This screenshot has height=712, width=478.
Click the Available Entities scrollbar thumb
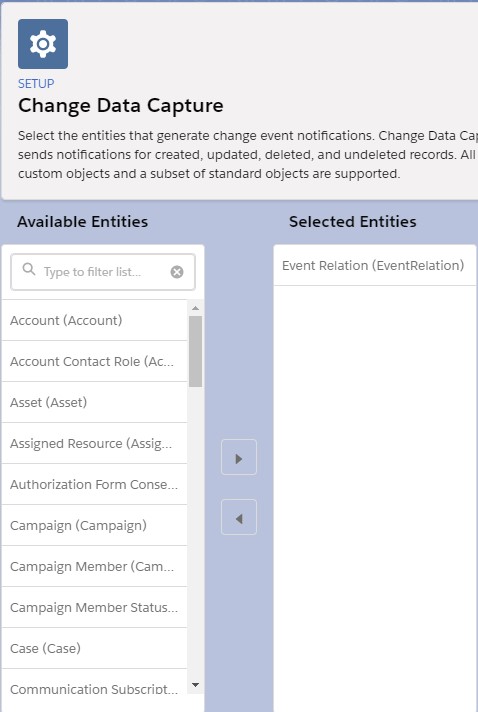click(196, 351)
